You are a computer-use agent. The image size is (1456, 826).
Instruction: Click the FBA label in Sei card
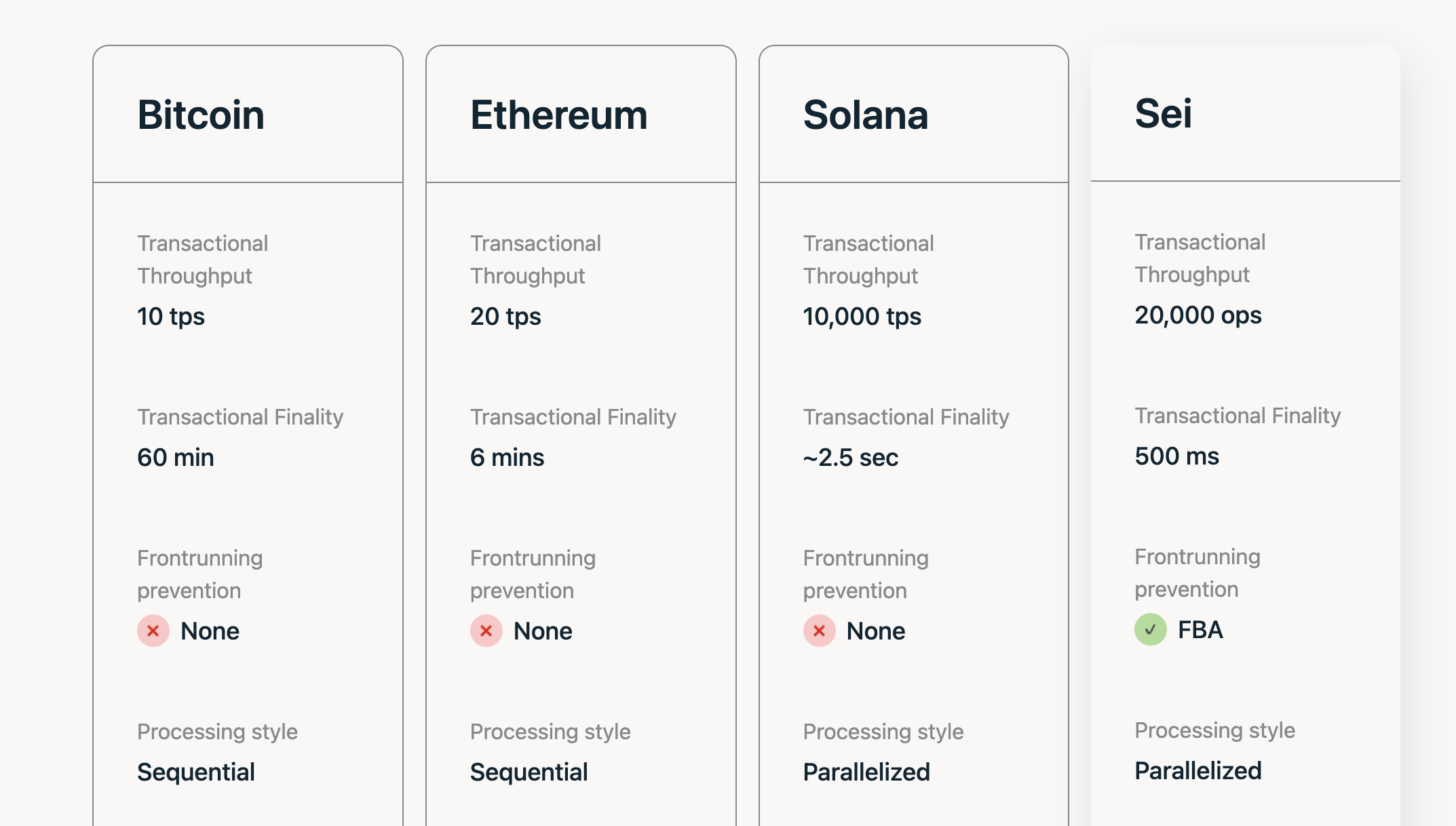[x=1201, y=630]
